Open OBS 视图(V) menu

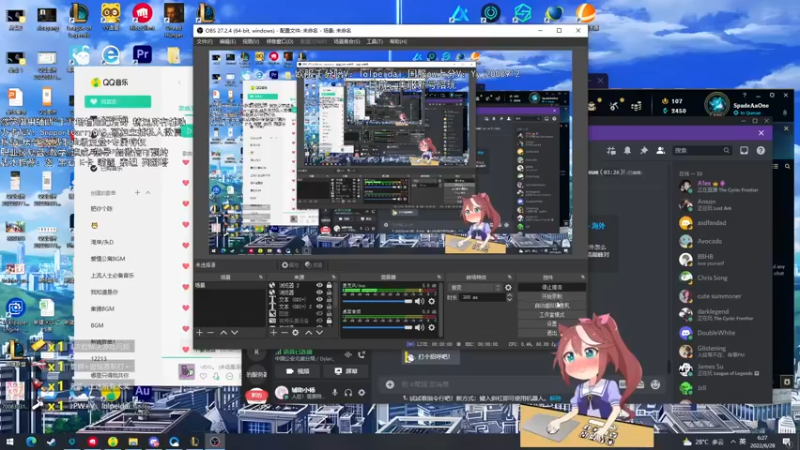251,41
